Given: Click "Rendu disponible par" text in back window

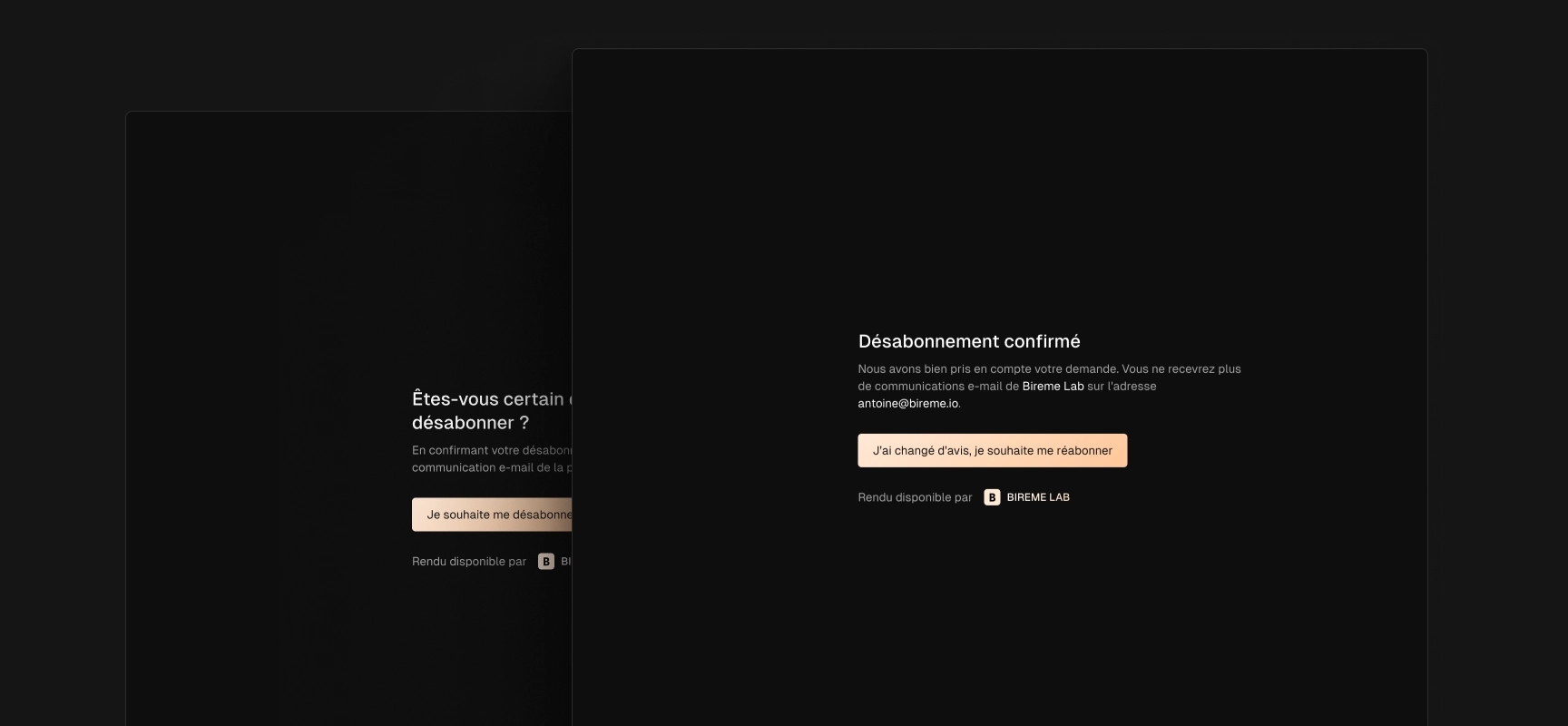Looking at the screenshot, I should pyautogui.click(x=469, y=562).
